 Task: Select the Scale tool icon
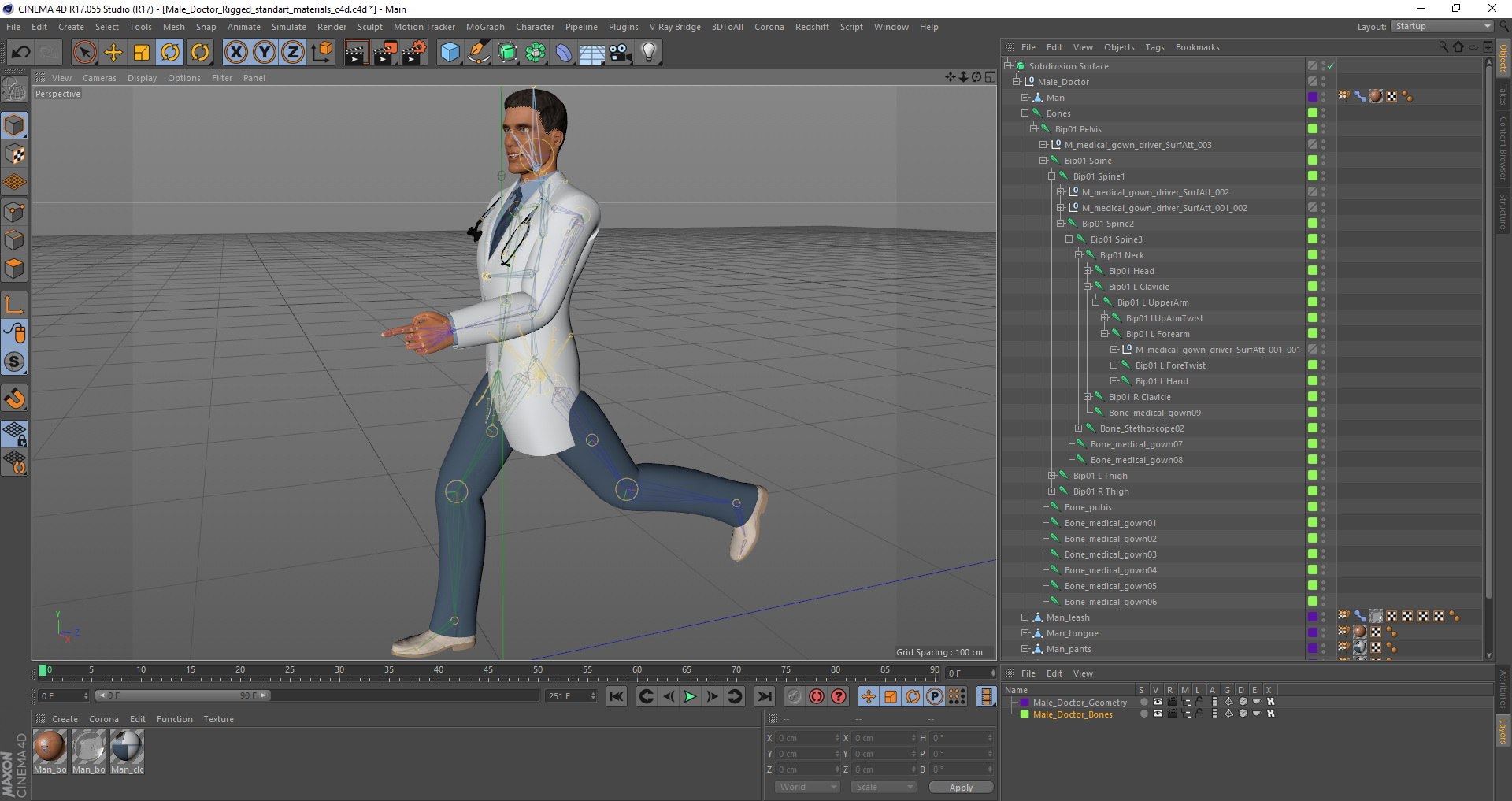coord(142,53)
